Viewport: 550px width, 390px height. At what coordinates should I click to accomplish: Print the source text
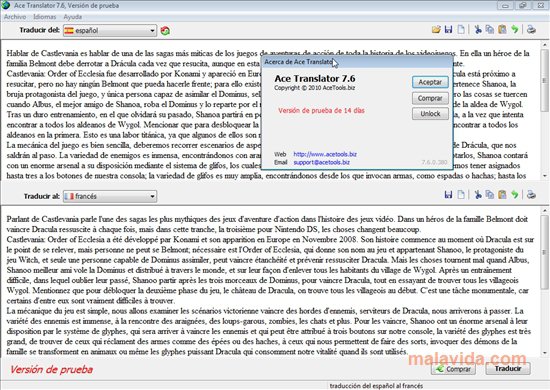(x=531, y=30)
